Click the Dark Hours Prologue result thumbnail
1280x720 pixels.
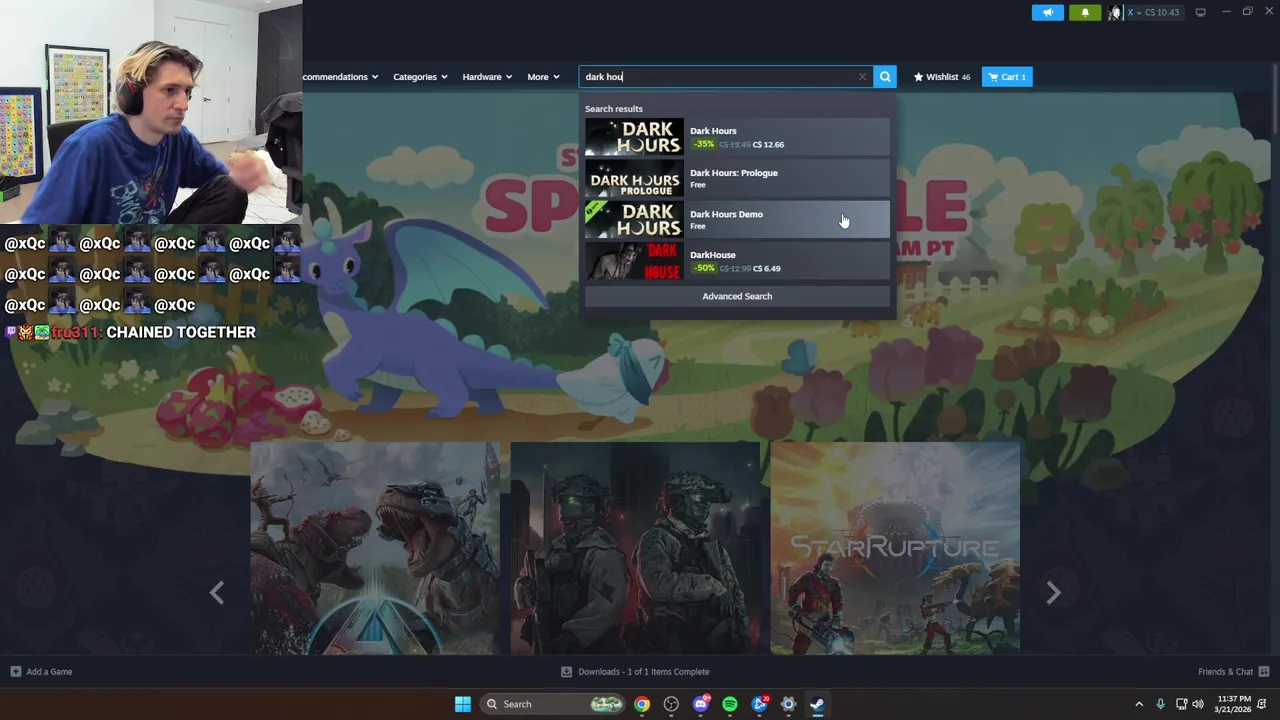(x=634, y=179)
